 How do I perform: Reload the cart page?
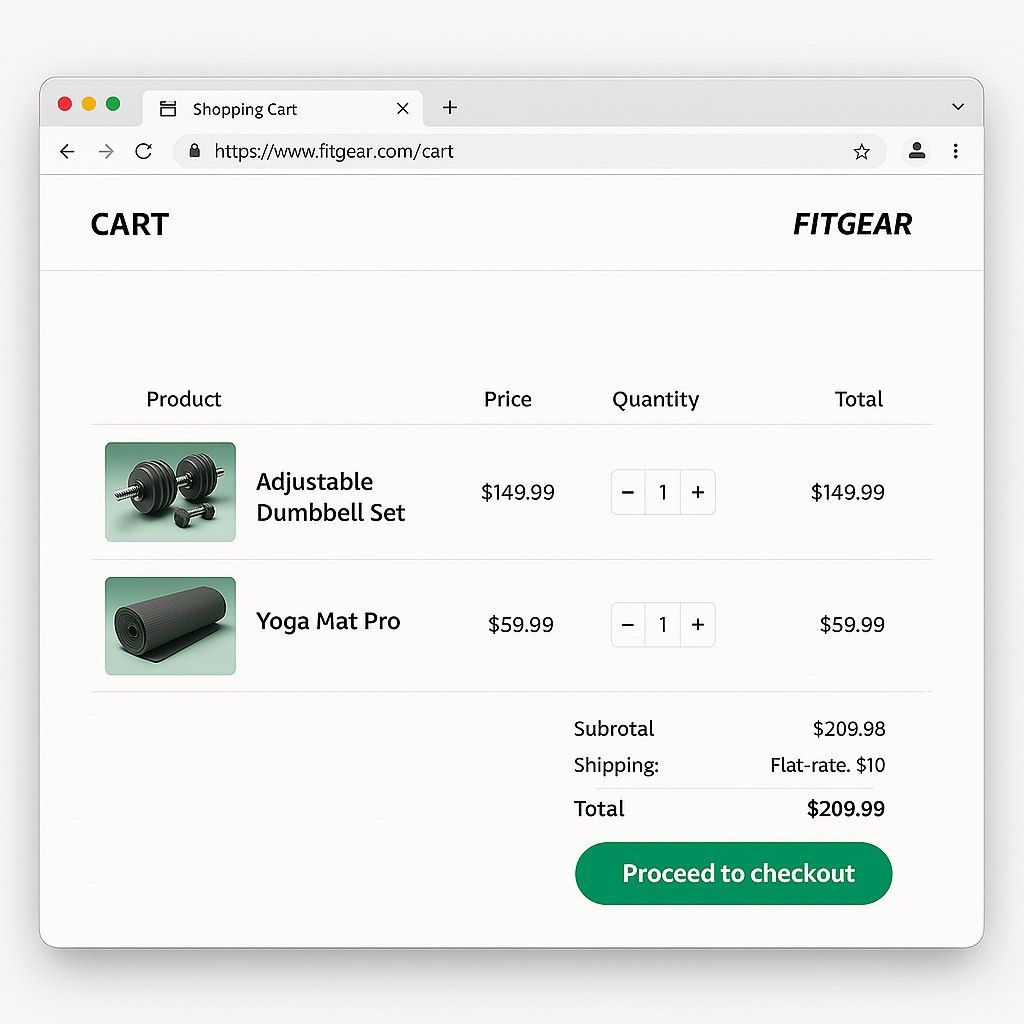pyautogui.click(x=143, y=152)
